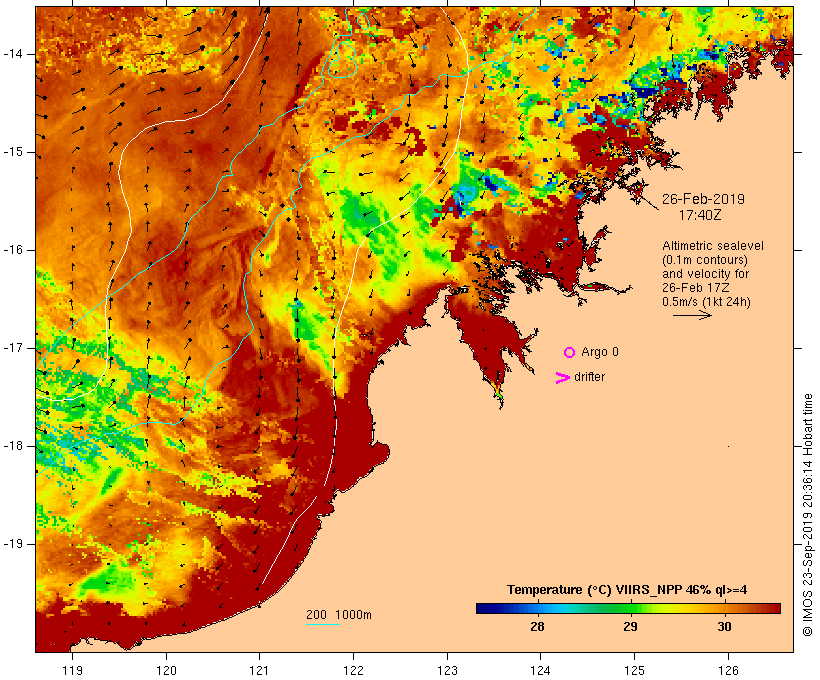This screenshot has height=680, width=820.
Task: Click the latitude label -15
Action: click(x=13, y=152)
